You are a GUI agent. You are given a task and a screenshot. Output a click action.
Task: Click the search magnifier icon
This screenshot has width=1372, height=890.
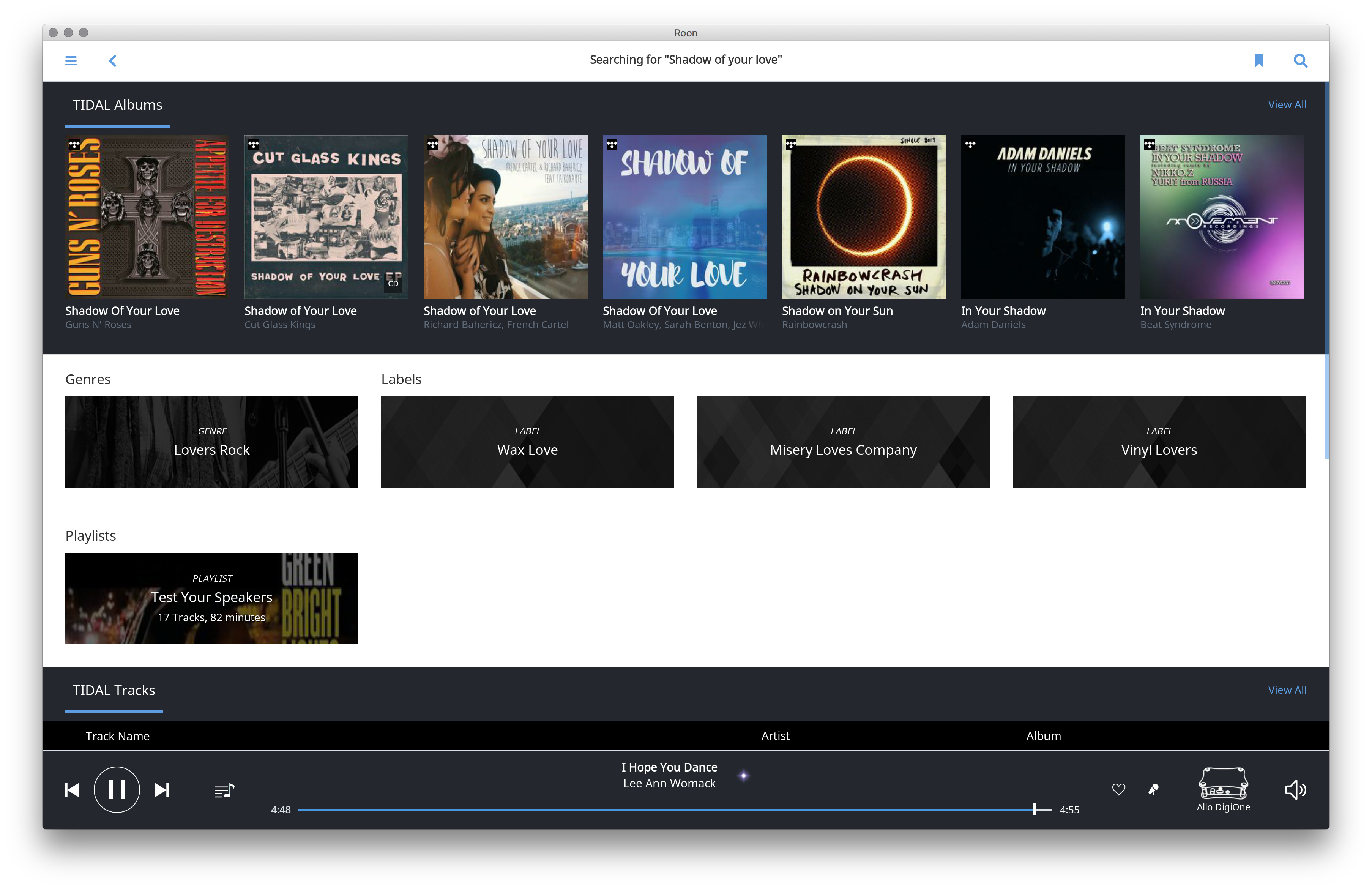coord(1300,60)
